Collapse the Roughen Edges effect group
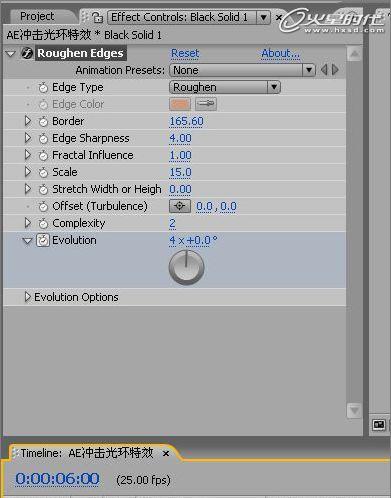The image size is (391, 498). [x=11, y=54]
